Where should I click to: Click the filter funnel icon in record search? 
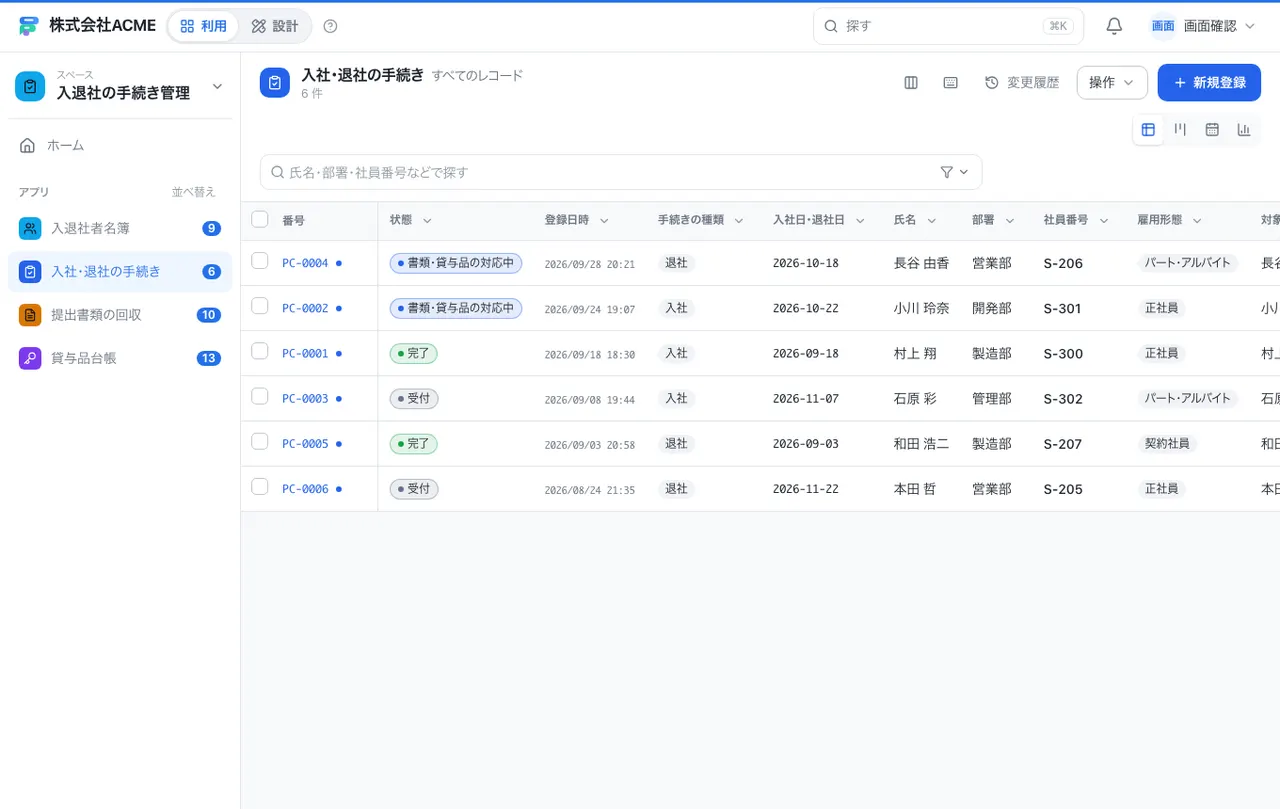point(947,172)
